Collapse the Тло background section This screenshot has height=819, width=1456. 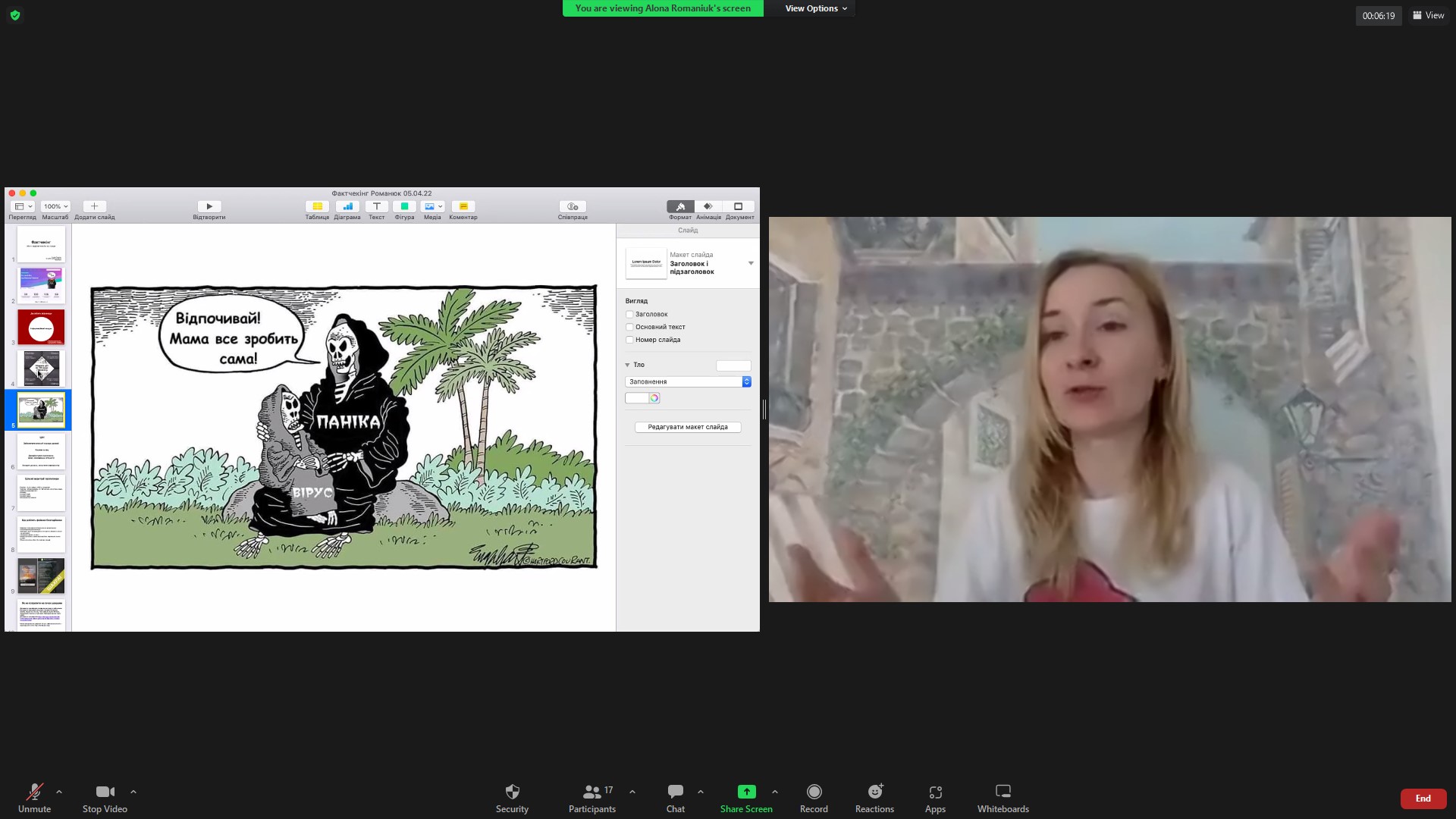point(627,365)
